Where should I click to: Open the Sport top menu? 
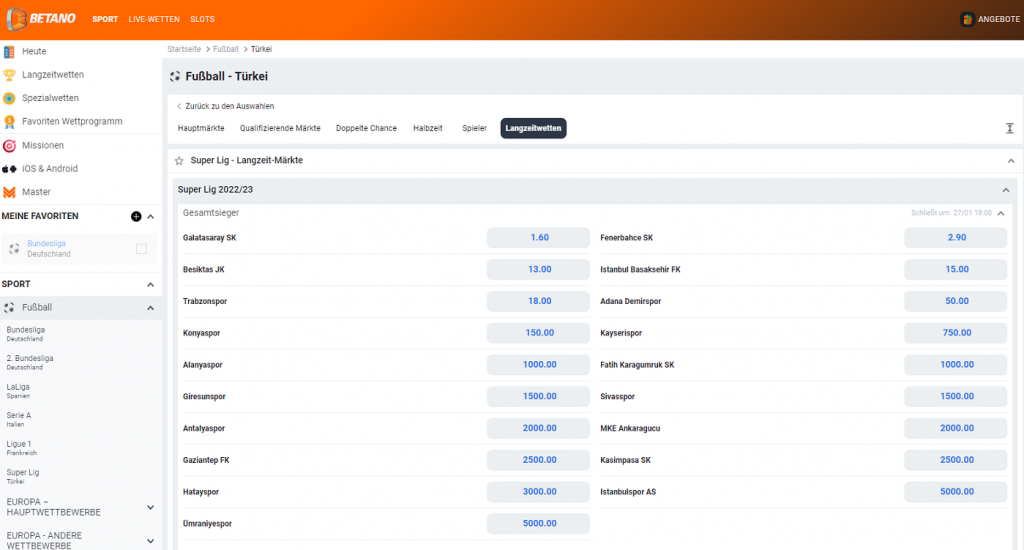tap(105, 19)
